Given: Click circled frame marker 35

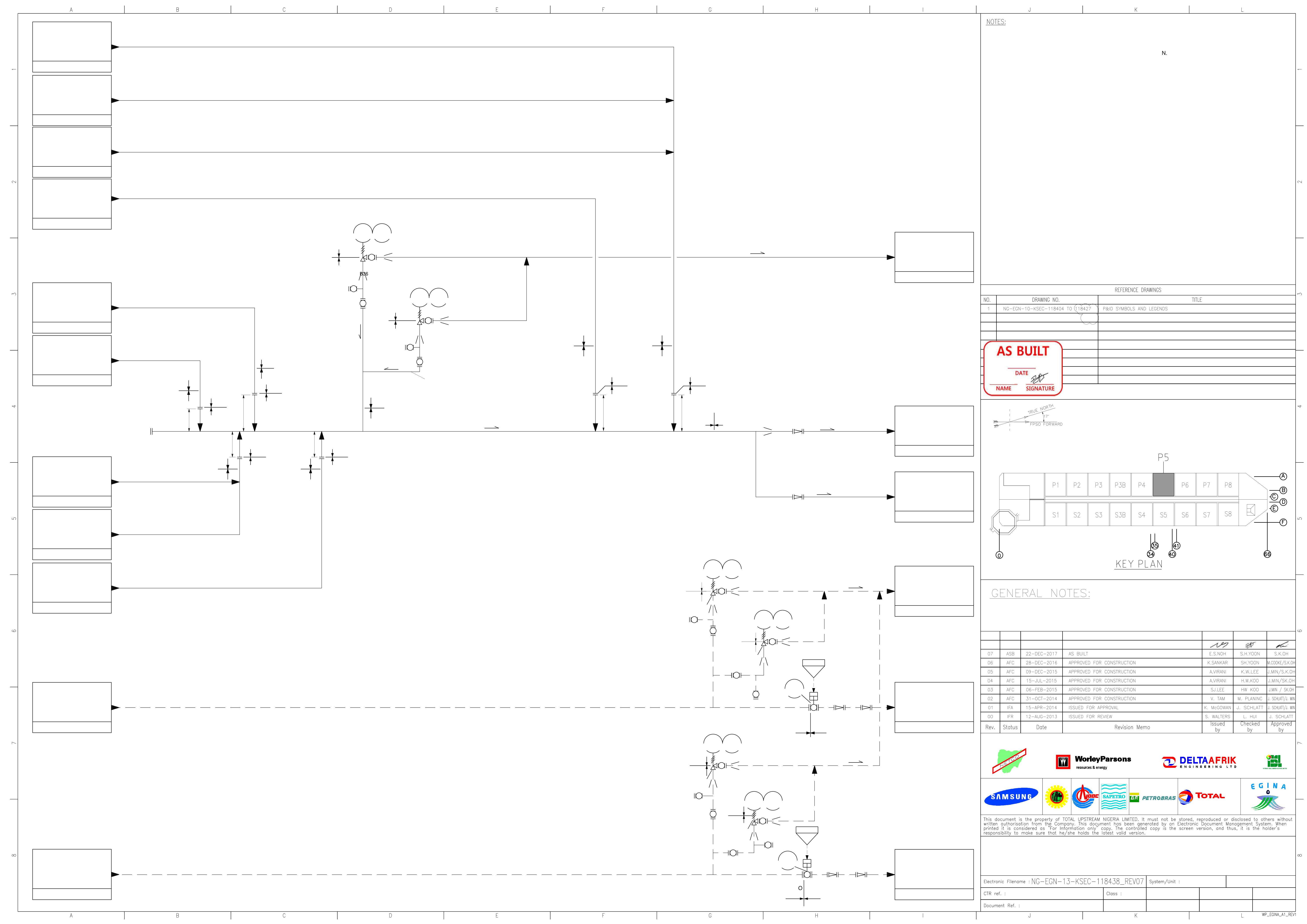Looking at the screenshot, I should tap(1155, 545).
